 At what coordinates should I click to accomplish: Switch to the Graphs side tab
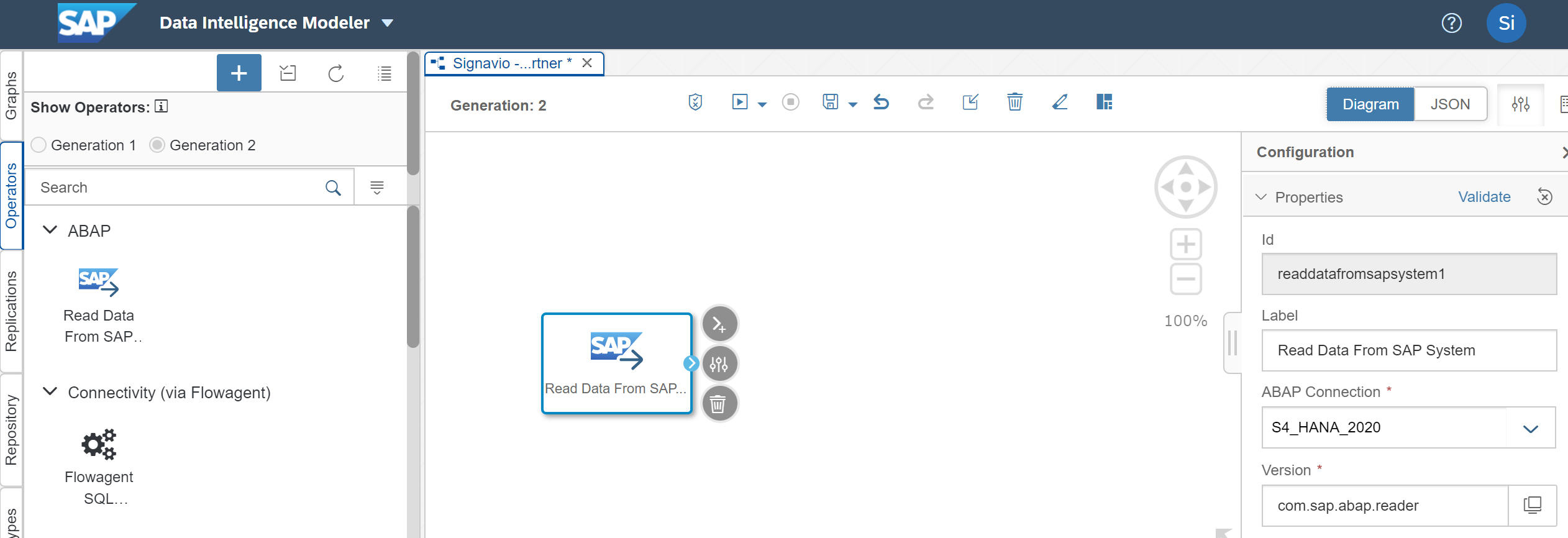(x=11, y=96)
